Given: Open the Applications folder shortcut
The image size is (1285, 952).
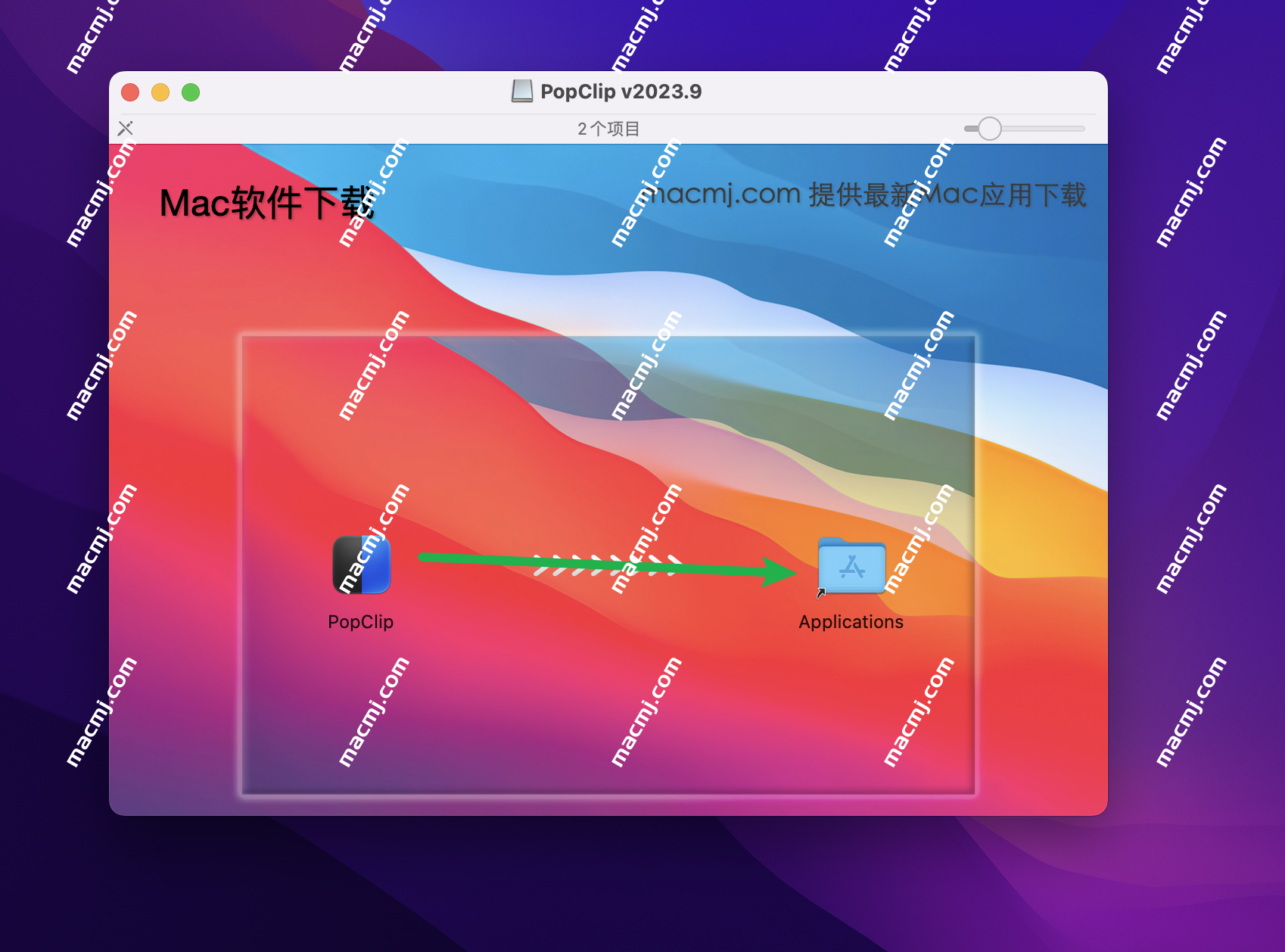Looking at the screenshot, I should pos(851,566).
